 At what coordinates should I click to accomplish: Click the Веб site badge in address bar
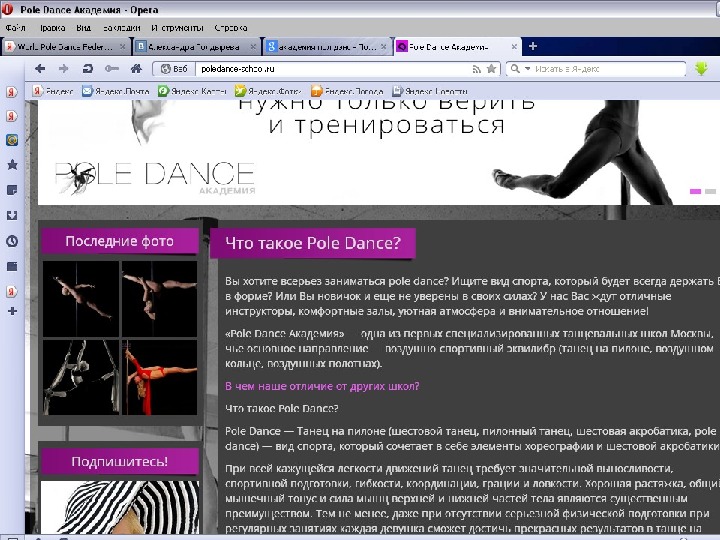[x=174, y=69]
